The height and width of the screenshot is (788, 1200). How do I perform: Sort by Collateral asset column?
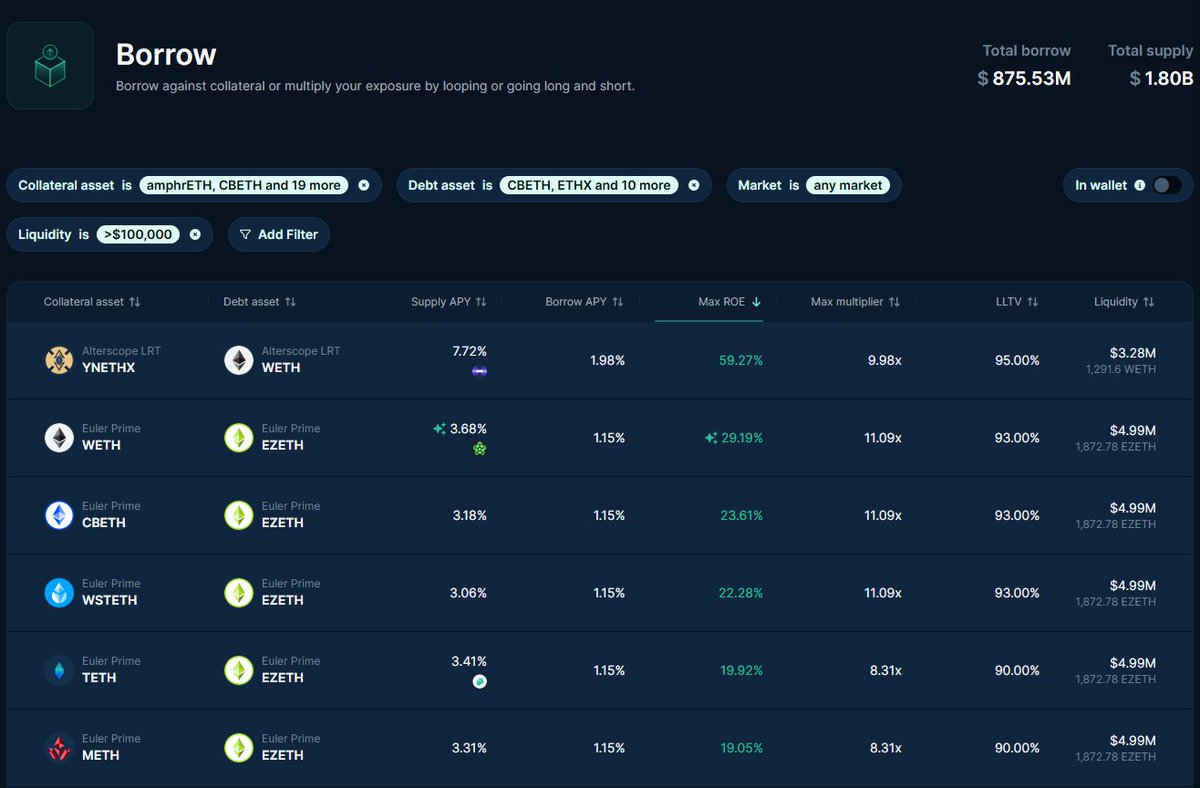pos(92,301)
